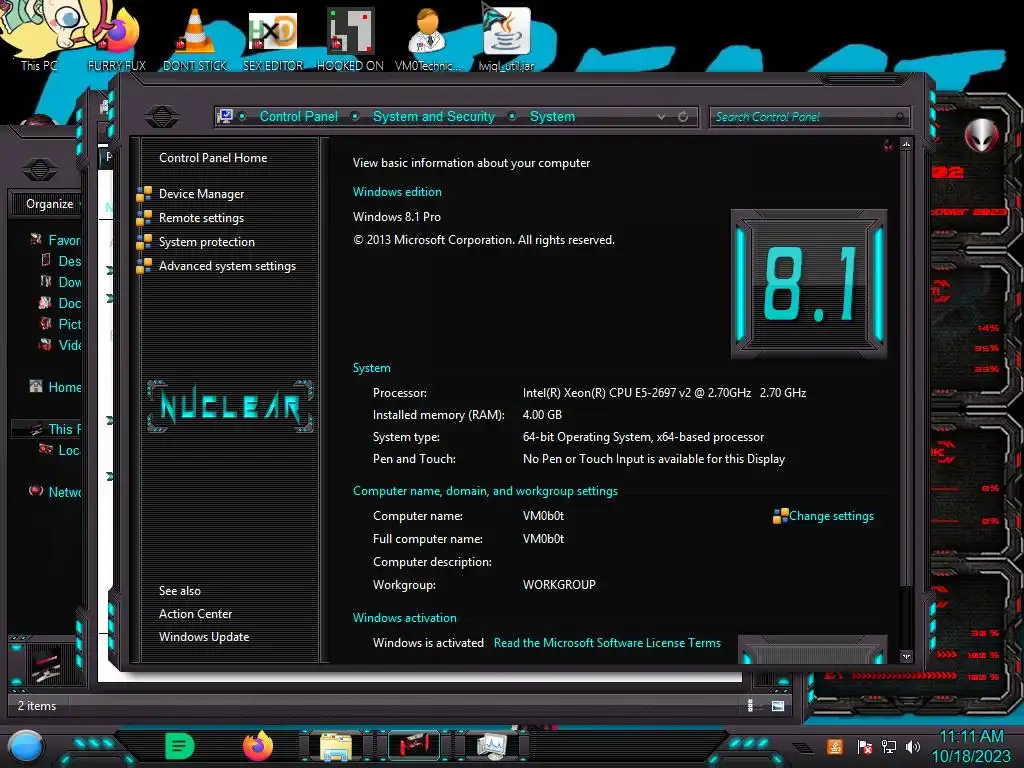Screen dimensions: 1024x768
Task: Click the computer icon in address bar
Action: [x=225, y=116]
